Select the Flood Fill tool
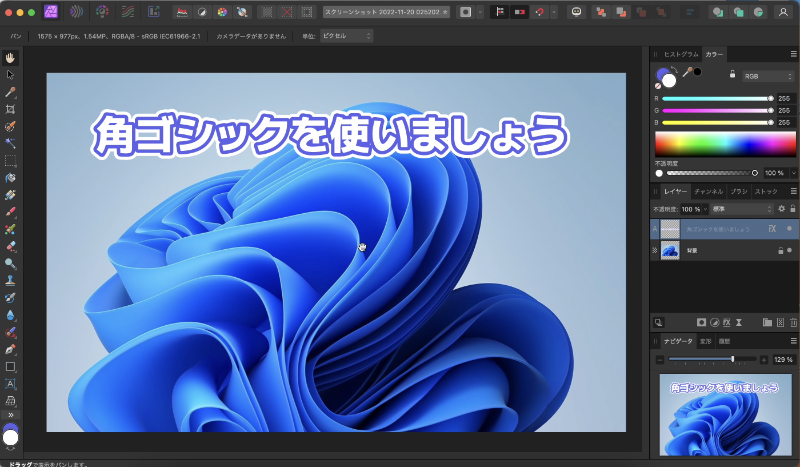 (x=10, y=178)
